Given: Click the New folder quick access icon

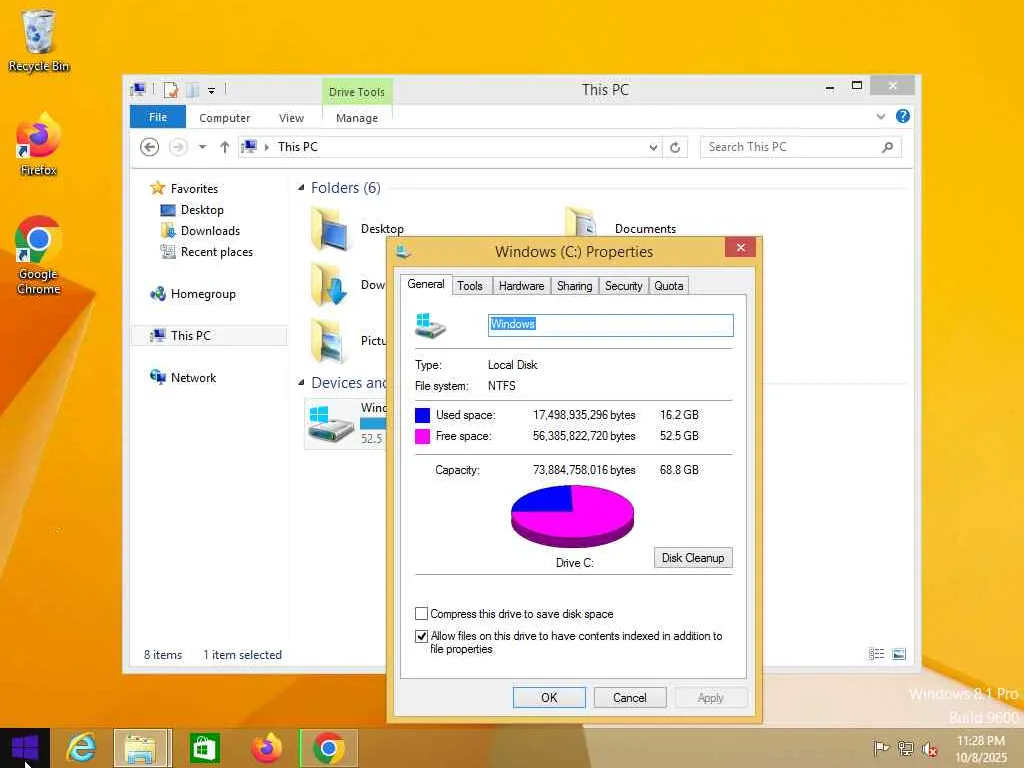Looking at the screenshot, I should pyautogui.click(x=192, y=89).
